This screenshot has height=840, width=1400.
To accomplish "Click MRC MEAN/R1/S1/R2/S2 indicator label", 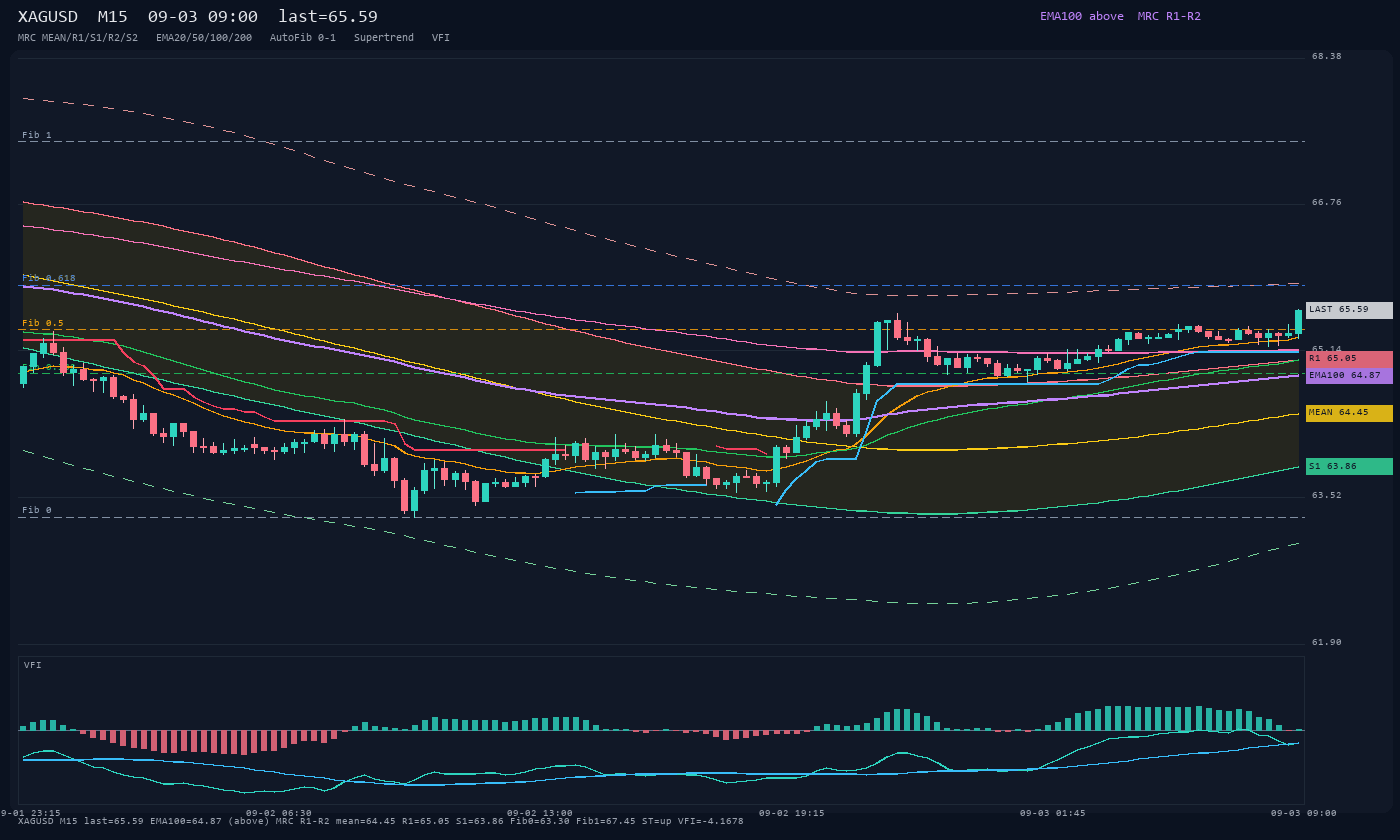I will coord(78,38).
